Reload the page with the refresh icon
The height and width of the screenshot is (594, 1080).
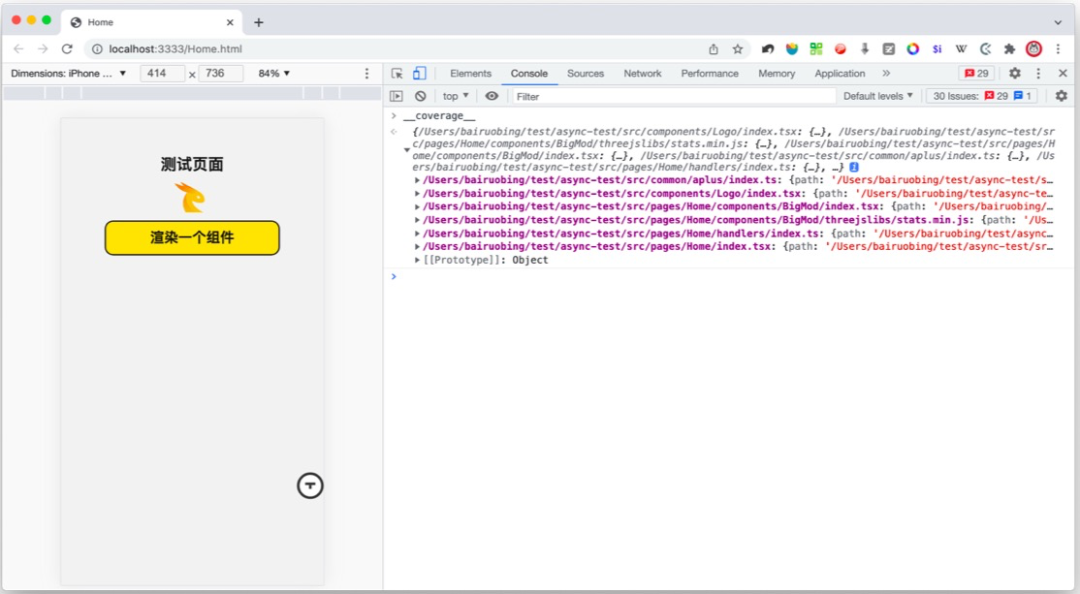tap(67, 49)
